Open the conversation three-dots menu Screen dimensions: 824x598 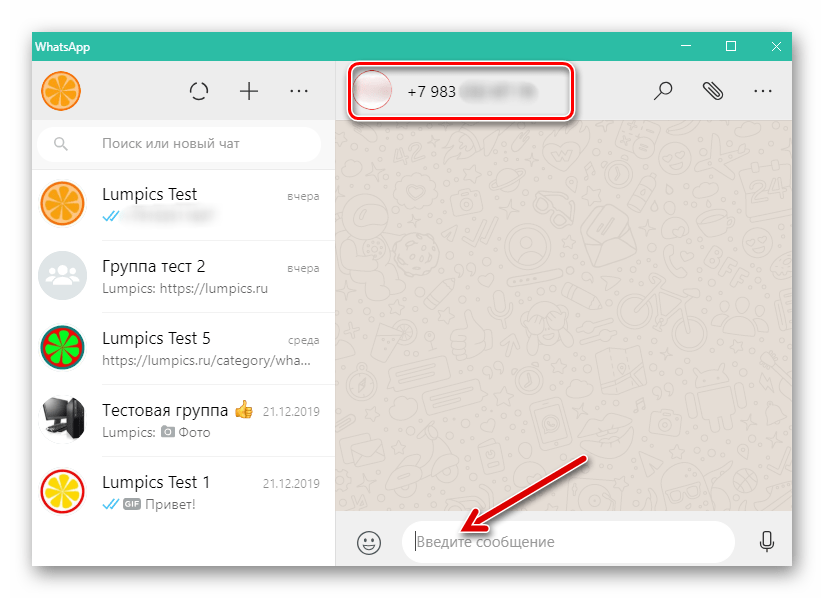763,91
